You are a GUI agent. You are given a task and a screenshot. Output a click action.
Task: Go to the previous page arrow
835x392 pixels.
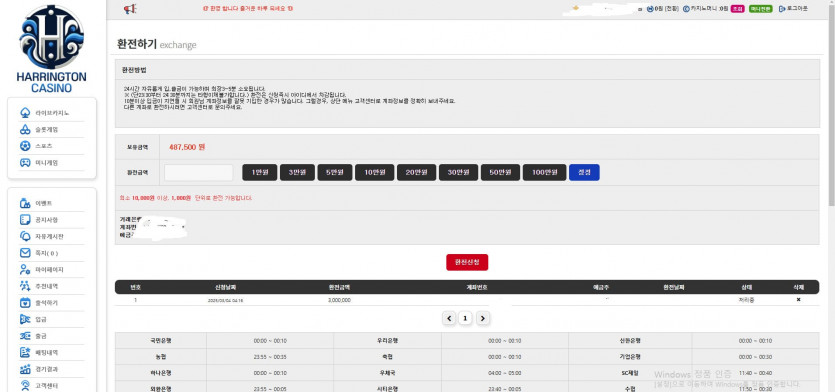point(449,318)
